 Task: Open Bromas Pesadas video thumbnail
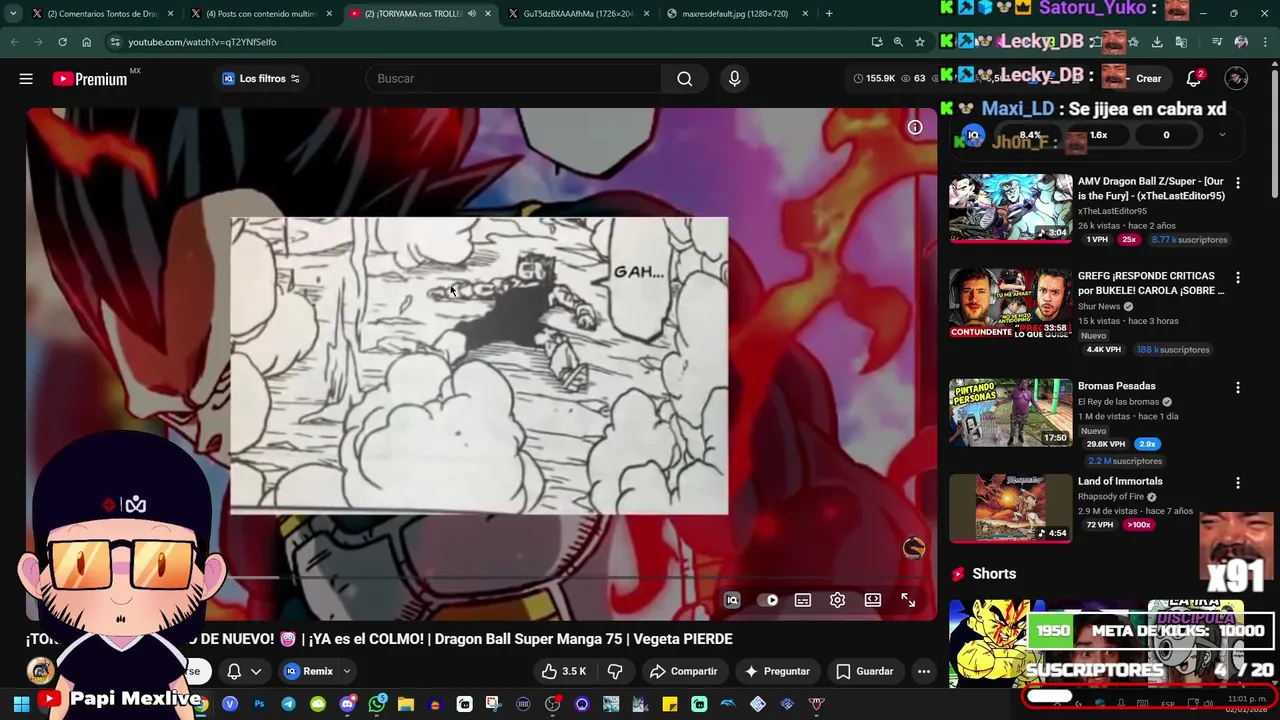pos(1010,412)
